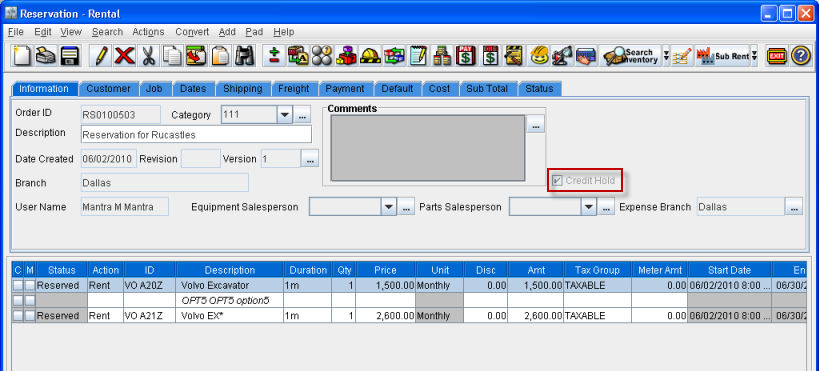The height and width of the screenshot is (371, 819).
Task: Click the colored blocks question icon
Action: pos(346,55)
